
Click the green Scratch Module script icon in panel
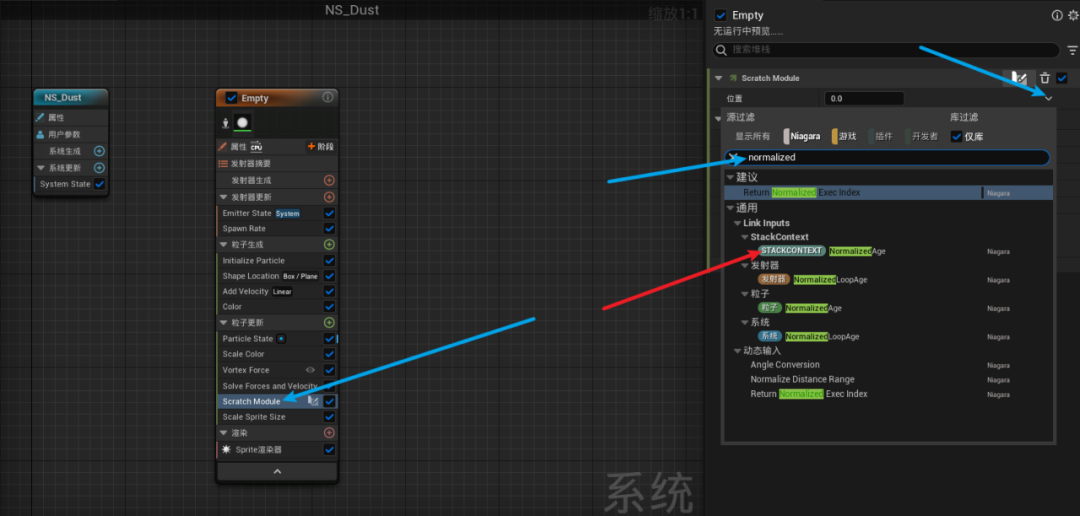[x=734, y=79]
